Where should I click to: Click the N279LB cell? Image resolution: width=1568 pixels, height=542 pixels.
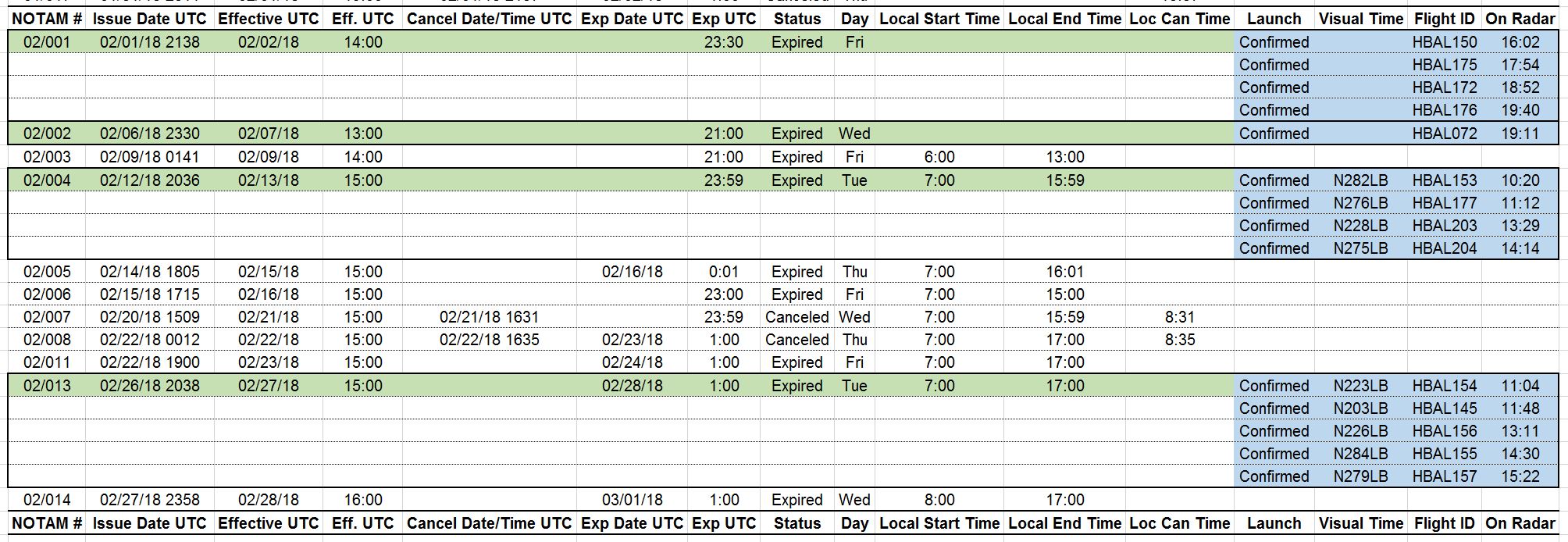1360,476
